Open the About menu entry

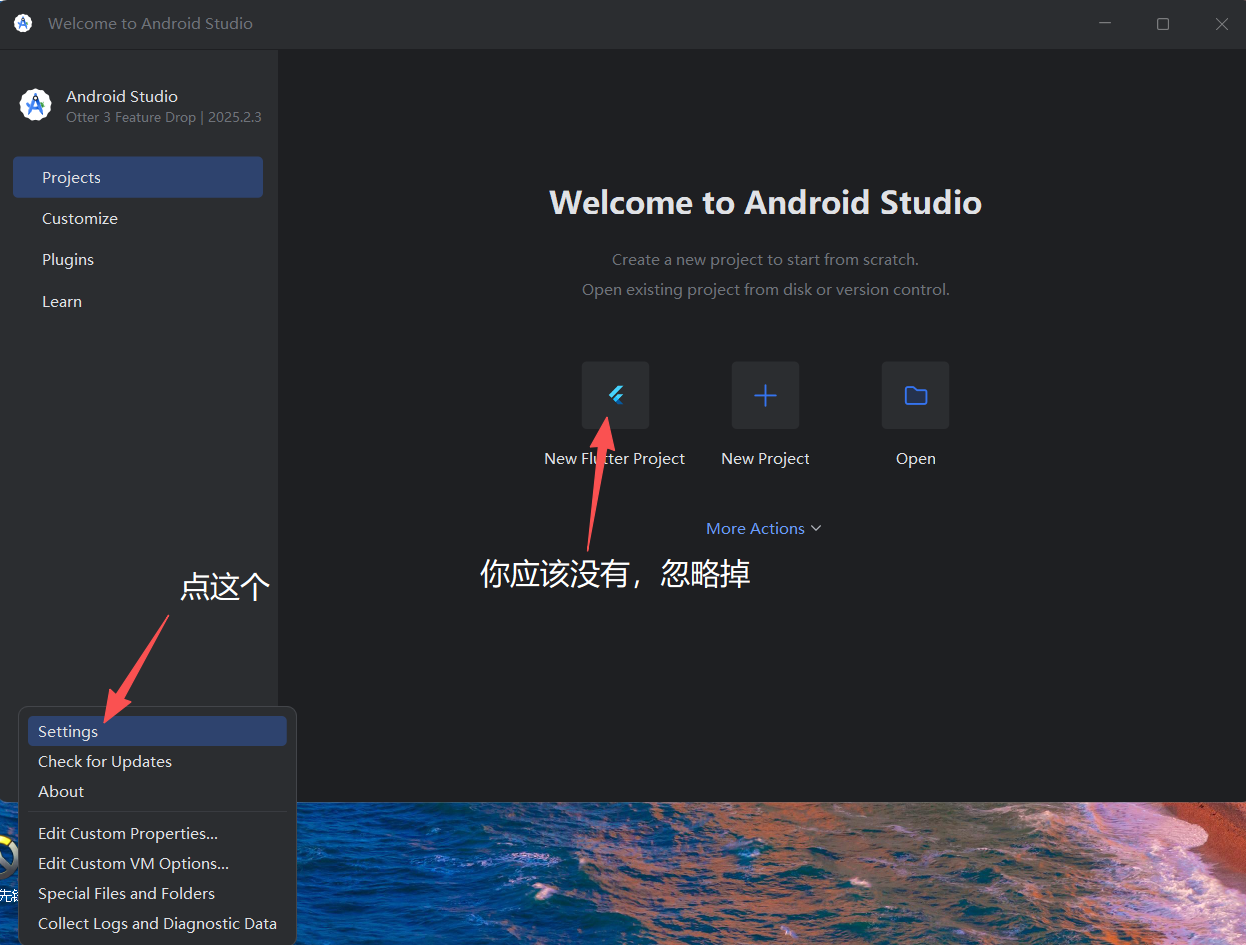[x=157, y=791]
